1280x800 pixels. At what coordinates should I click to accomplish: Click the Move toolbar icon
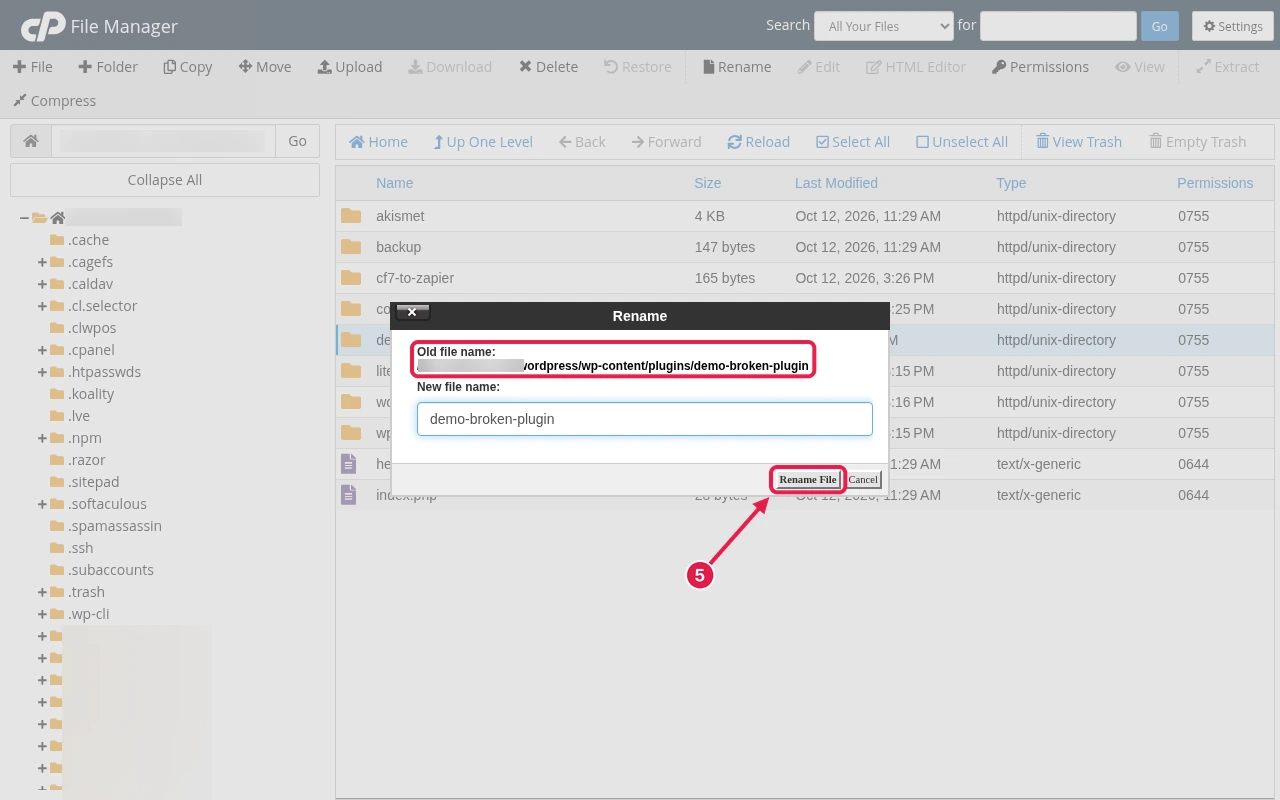tap(265, 67)
